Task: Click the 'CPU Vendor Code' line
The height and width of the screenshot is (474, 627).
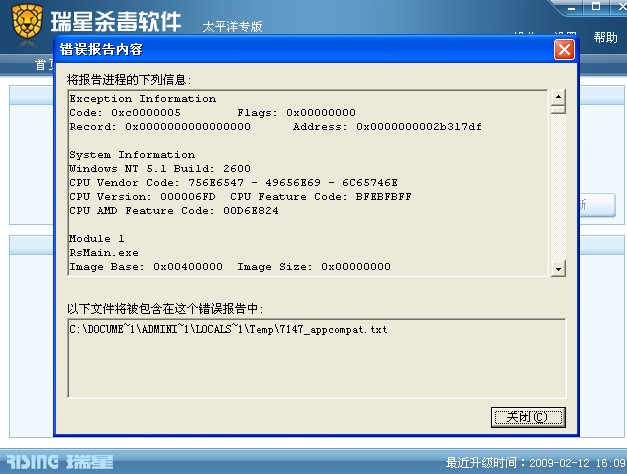Action: [234, 183]
